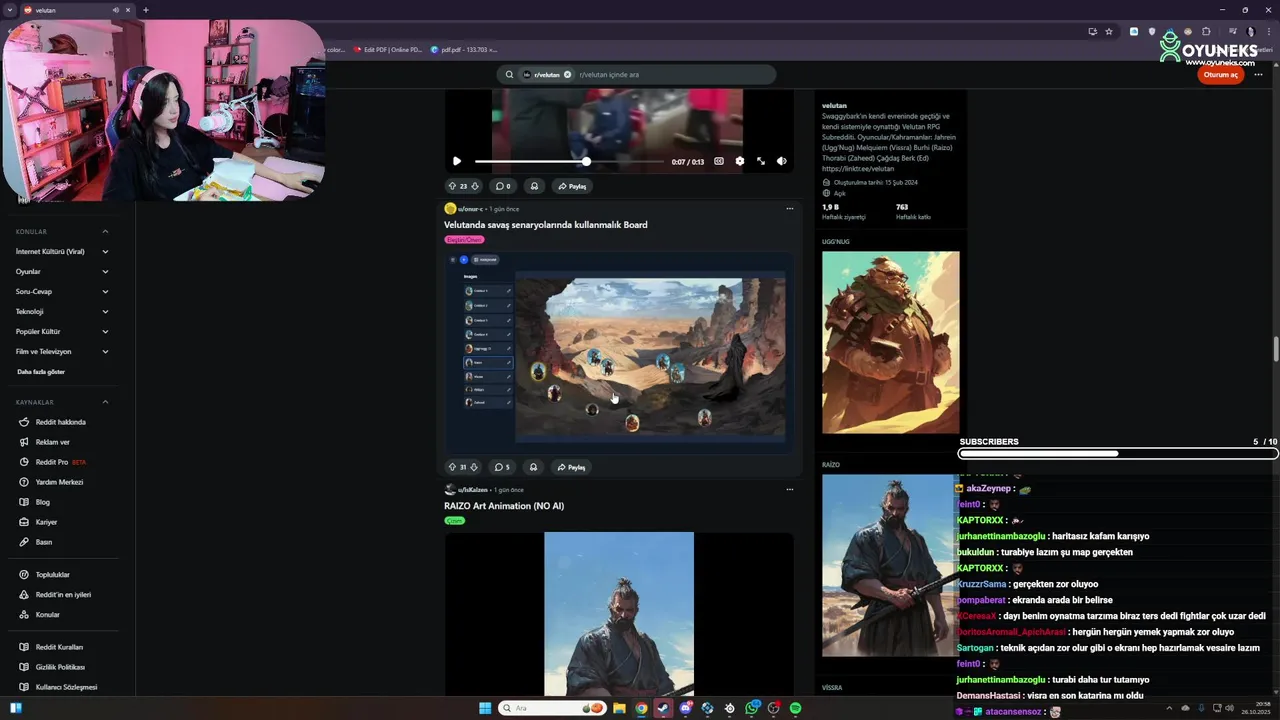The width and height of the screenshot is (1280, 720).
Task: Toggle fullscreen on the video player
Action: tap(761, 161)
